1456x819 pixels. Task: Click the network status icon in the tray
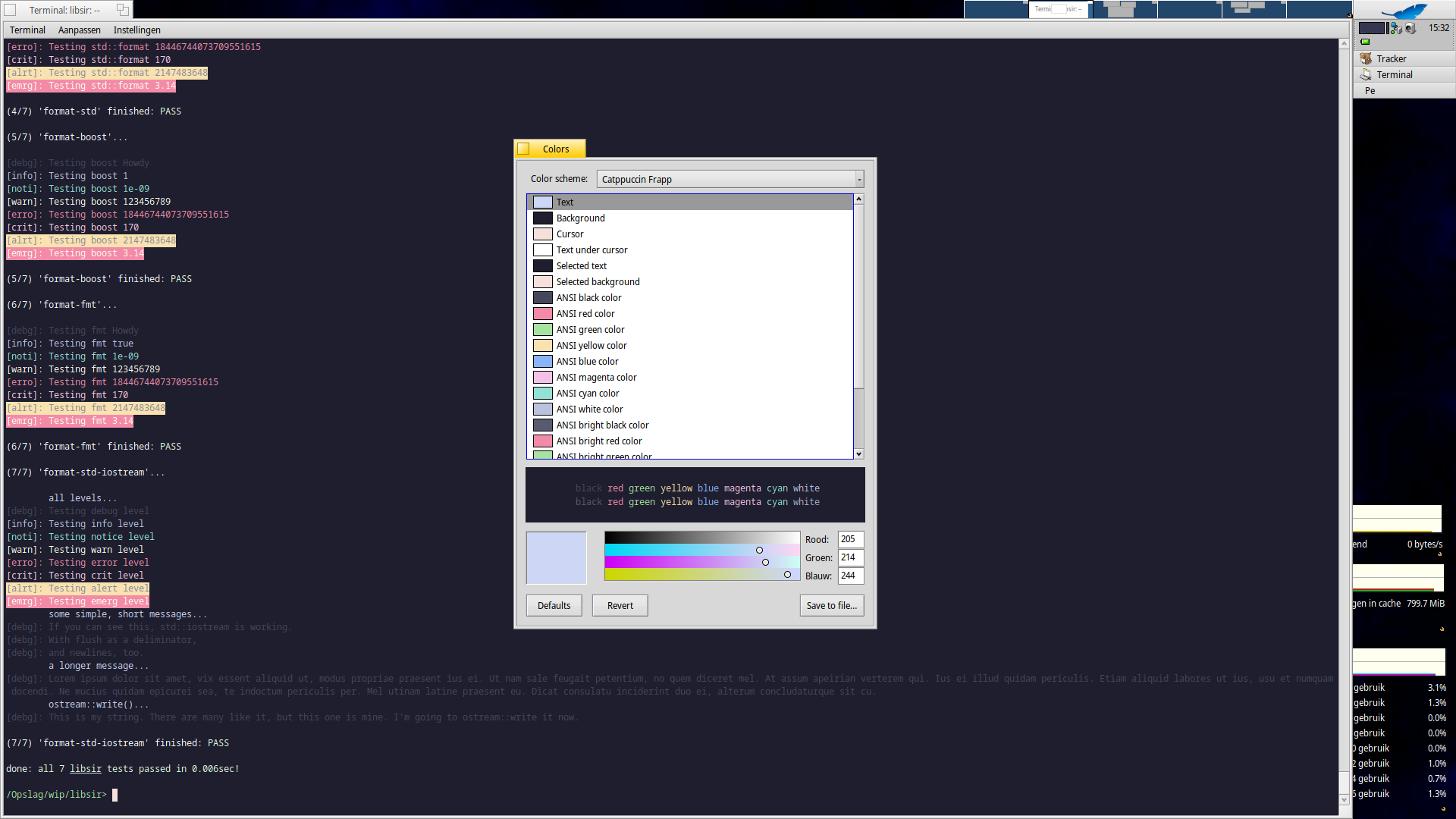(1395, 28)
